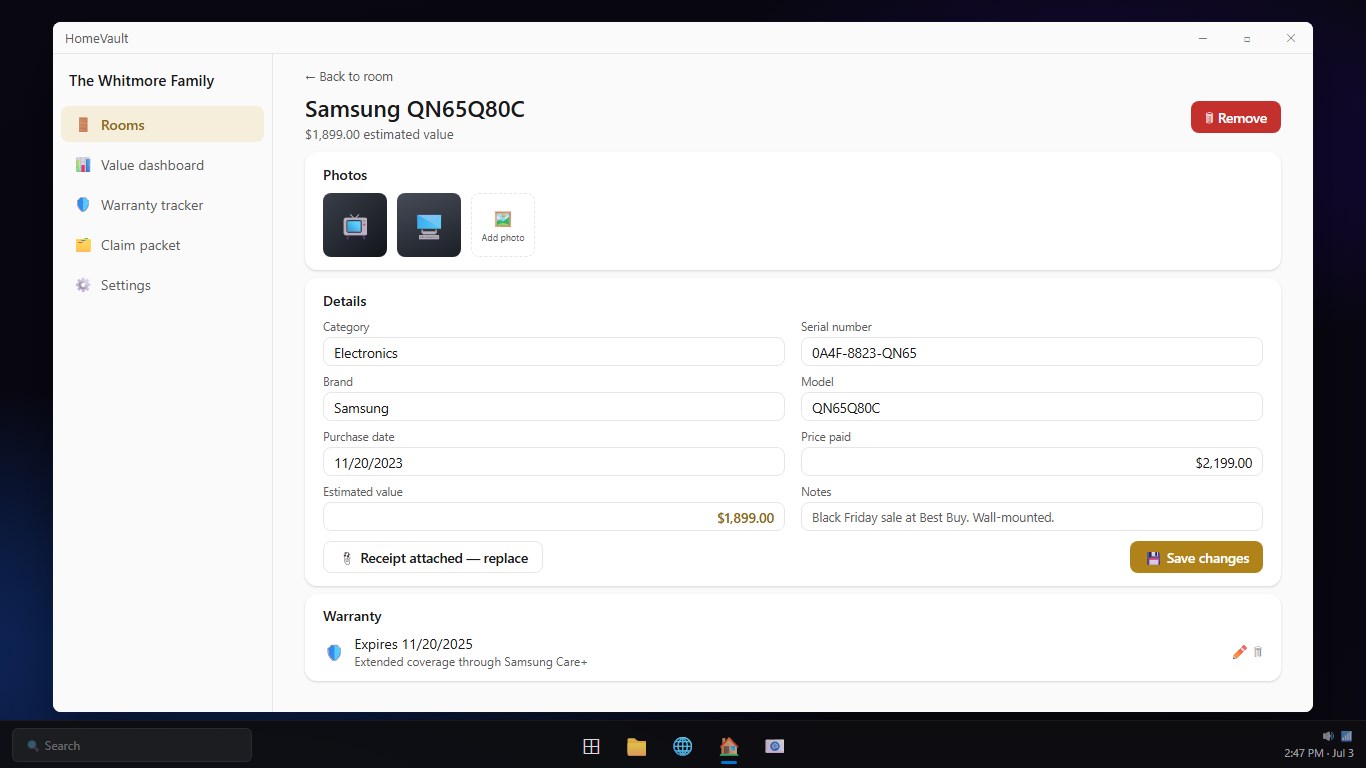
Task: Open the clock showing 2:47 PM
Action: 1319,753
